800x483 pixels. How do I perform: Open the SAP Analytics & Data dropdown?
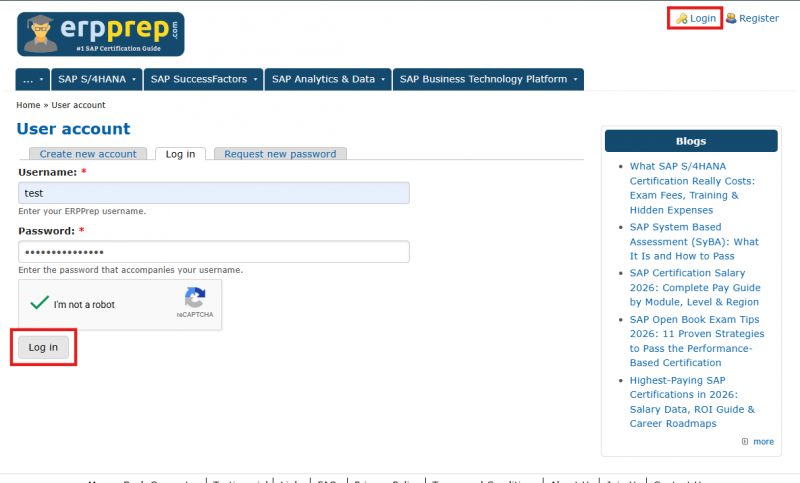click(328, 80)
